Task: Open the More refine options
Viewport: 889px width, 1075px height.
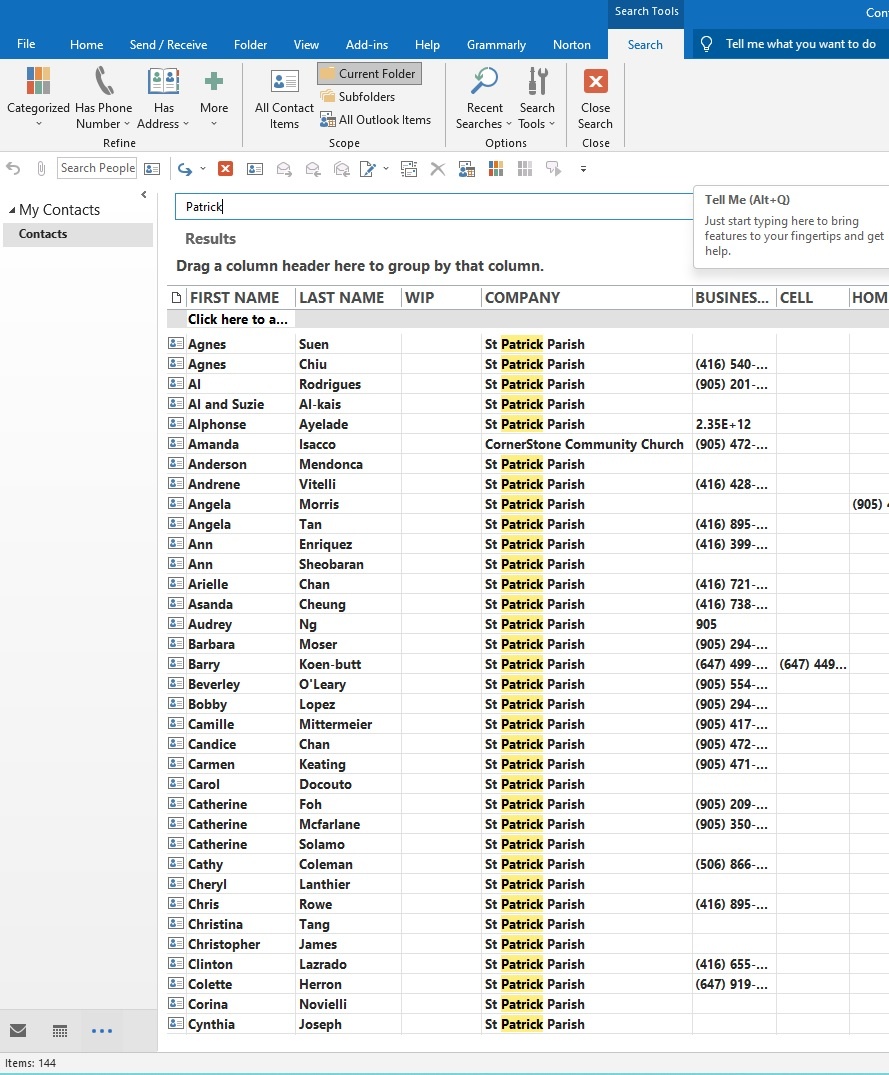Action: pos(214,97)
